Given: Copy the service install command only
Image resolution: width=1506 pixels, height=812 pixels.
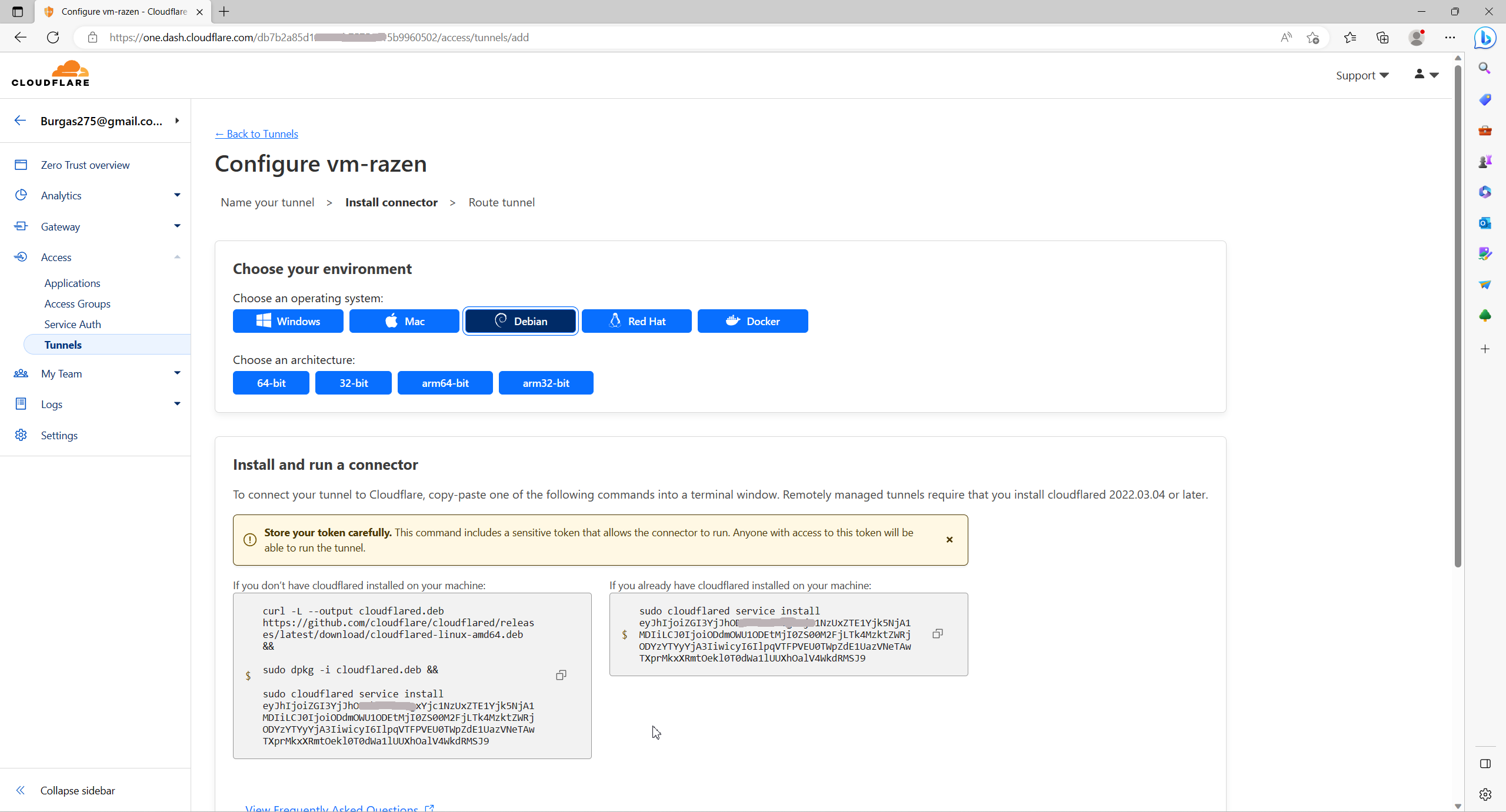Looking at the screenshot, I should [937, 634].
